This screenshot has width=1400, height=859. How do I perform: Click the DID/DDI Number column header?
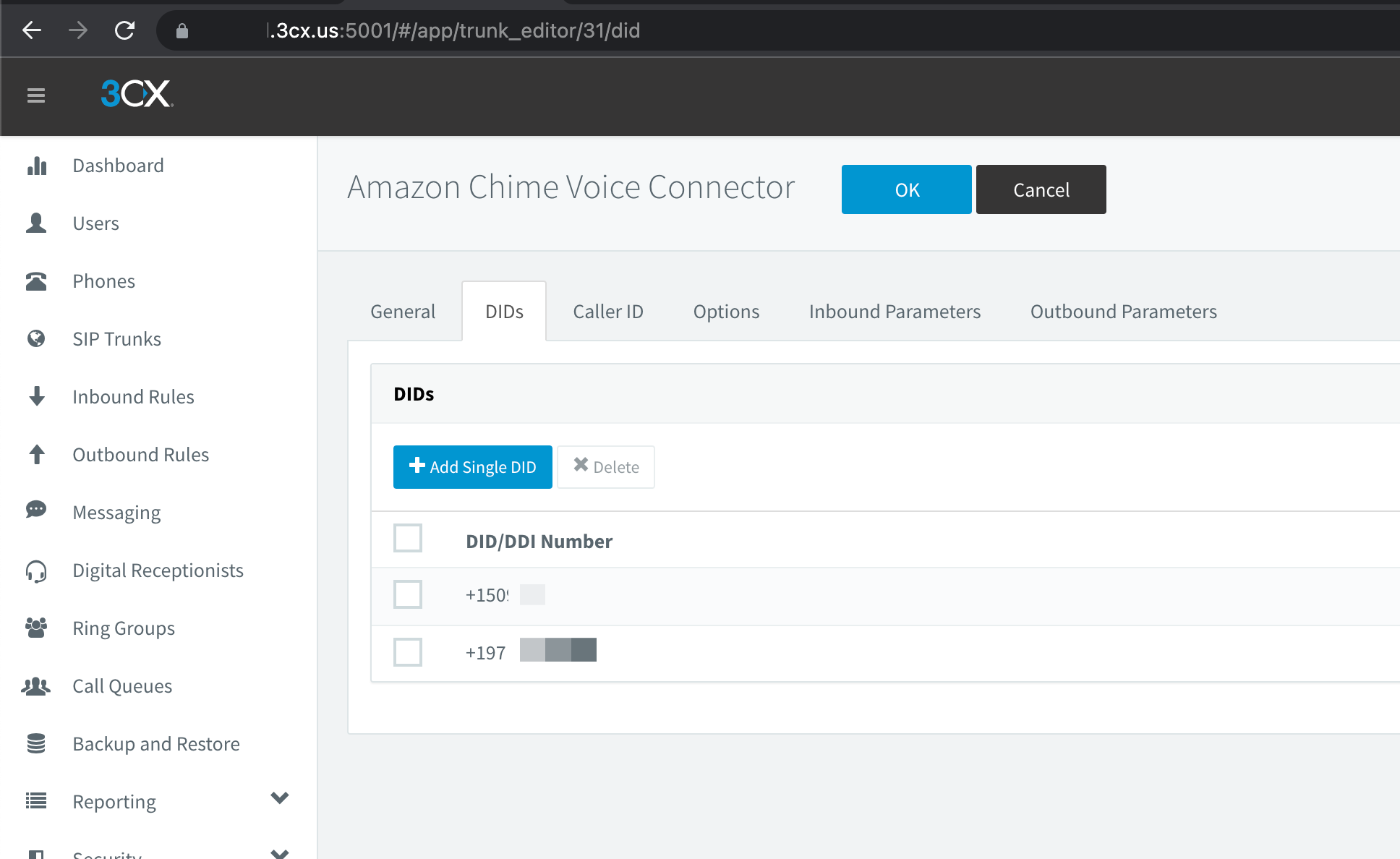tap(539, 542)
